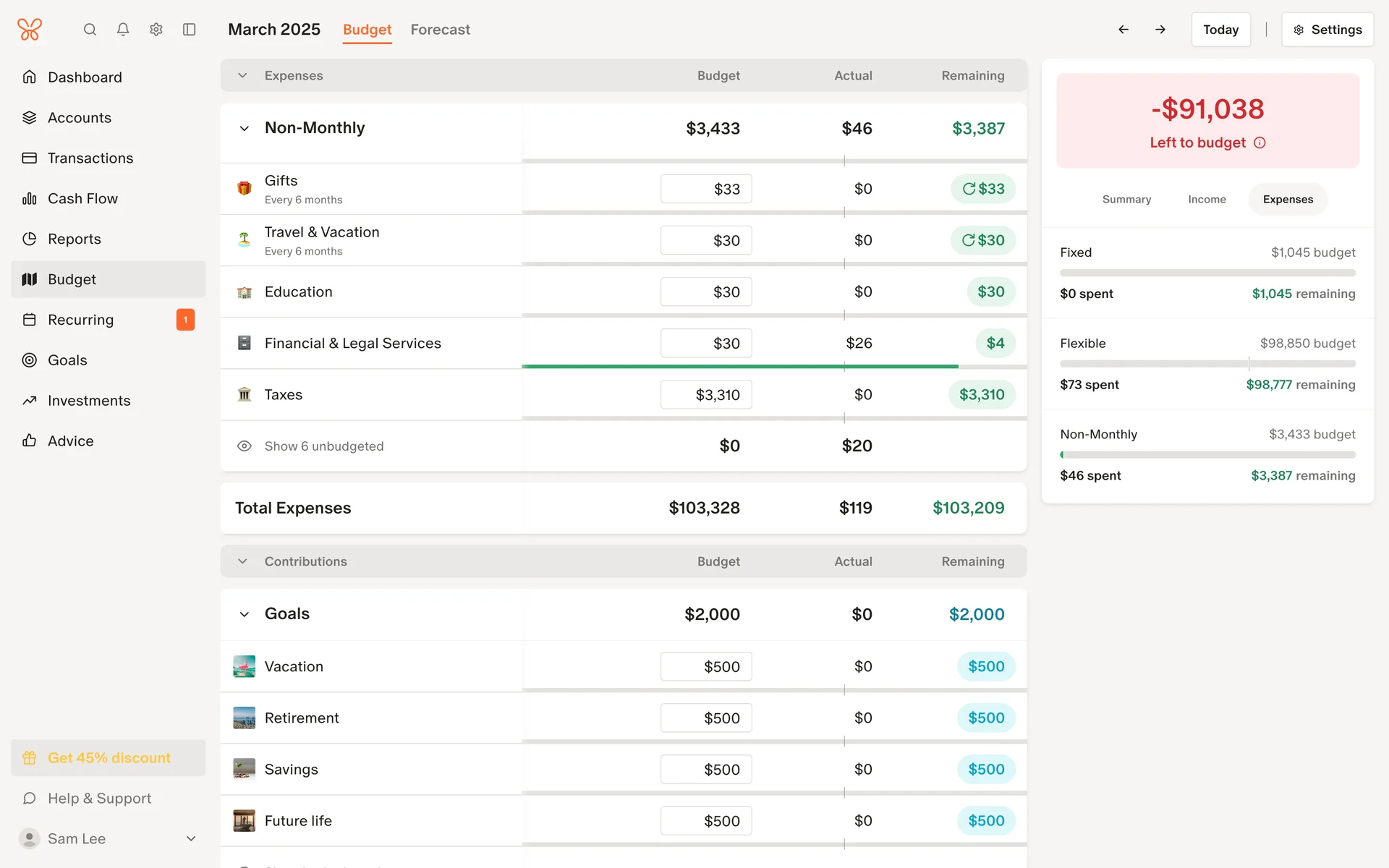Click rollover icon on Travel & Vacation remaining
1389x868 pixels.
click(x=968, y=240)
